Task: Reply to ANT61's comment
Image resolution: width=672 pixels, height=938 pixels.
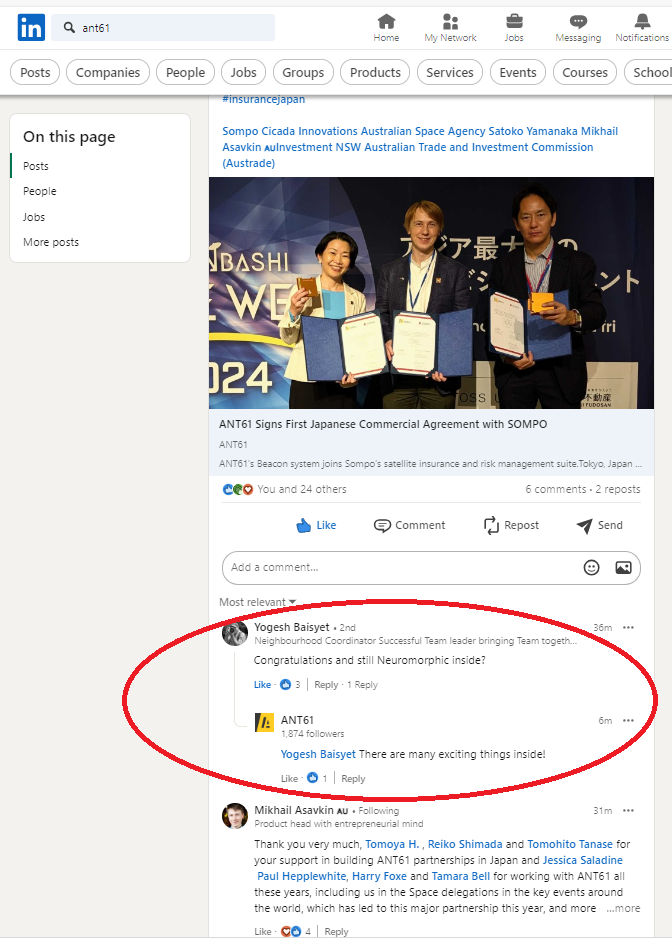Action: click(x=353, y=778)
